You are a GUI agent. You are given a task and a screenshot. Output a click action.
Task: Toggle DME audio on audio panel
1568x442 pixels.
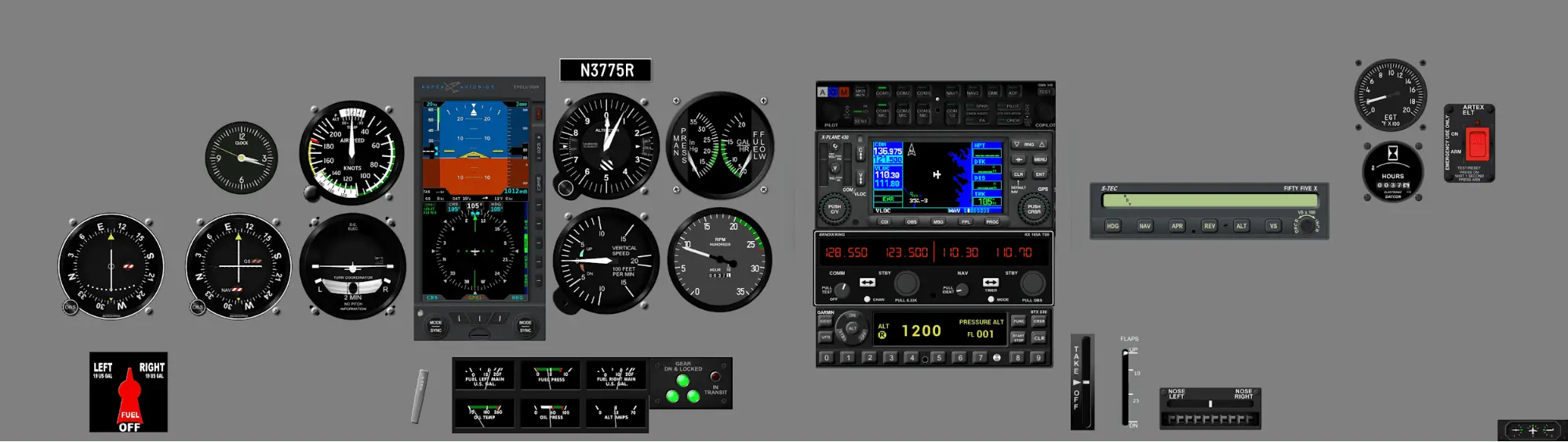[993, 90]
